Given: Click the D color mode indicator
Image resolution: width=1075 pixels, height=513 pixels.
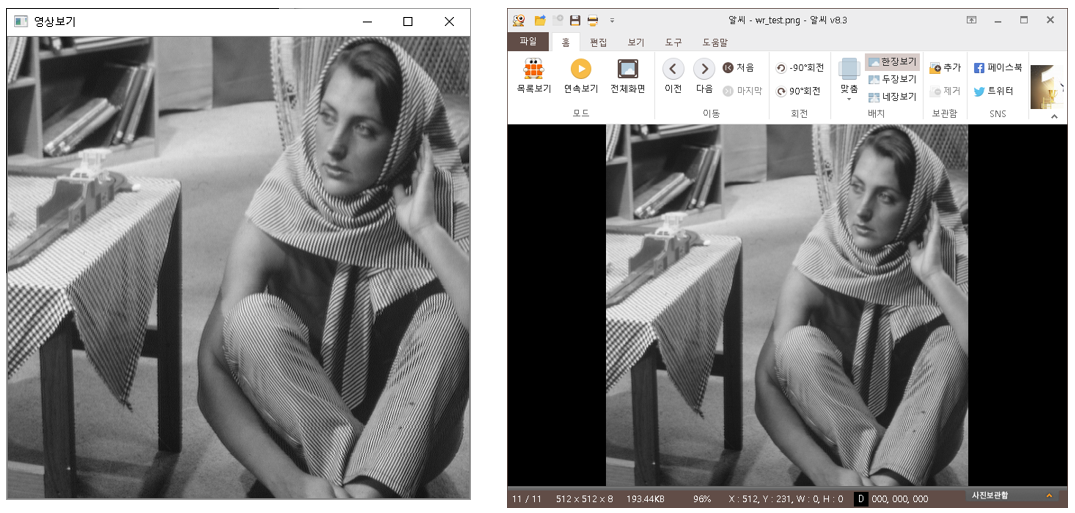Looking at the screenshot, I should pos(860,499).
